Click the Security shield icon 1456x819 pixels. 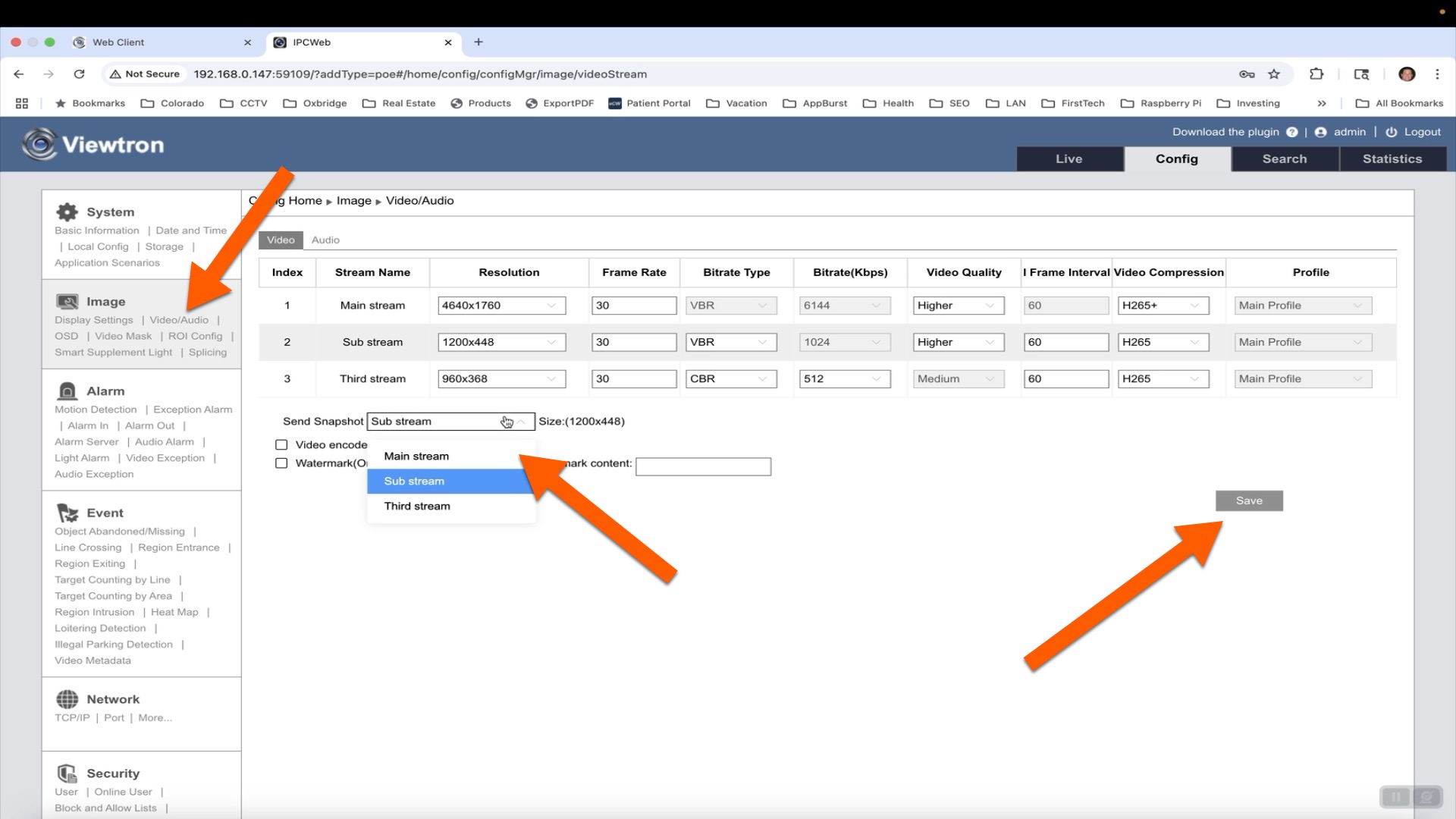point(67,773)
